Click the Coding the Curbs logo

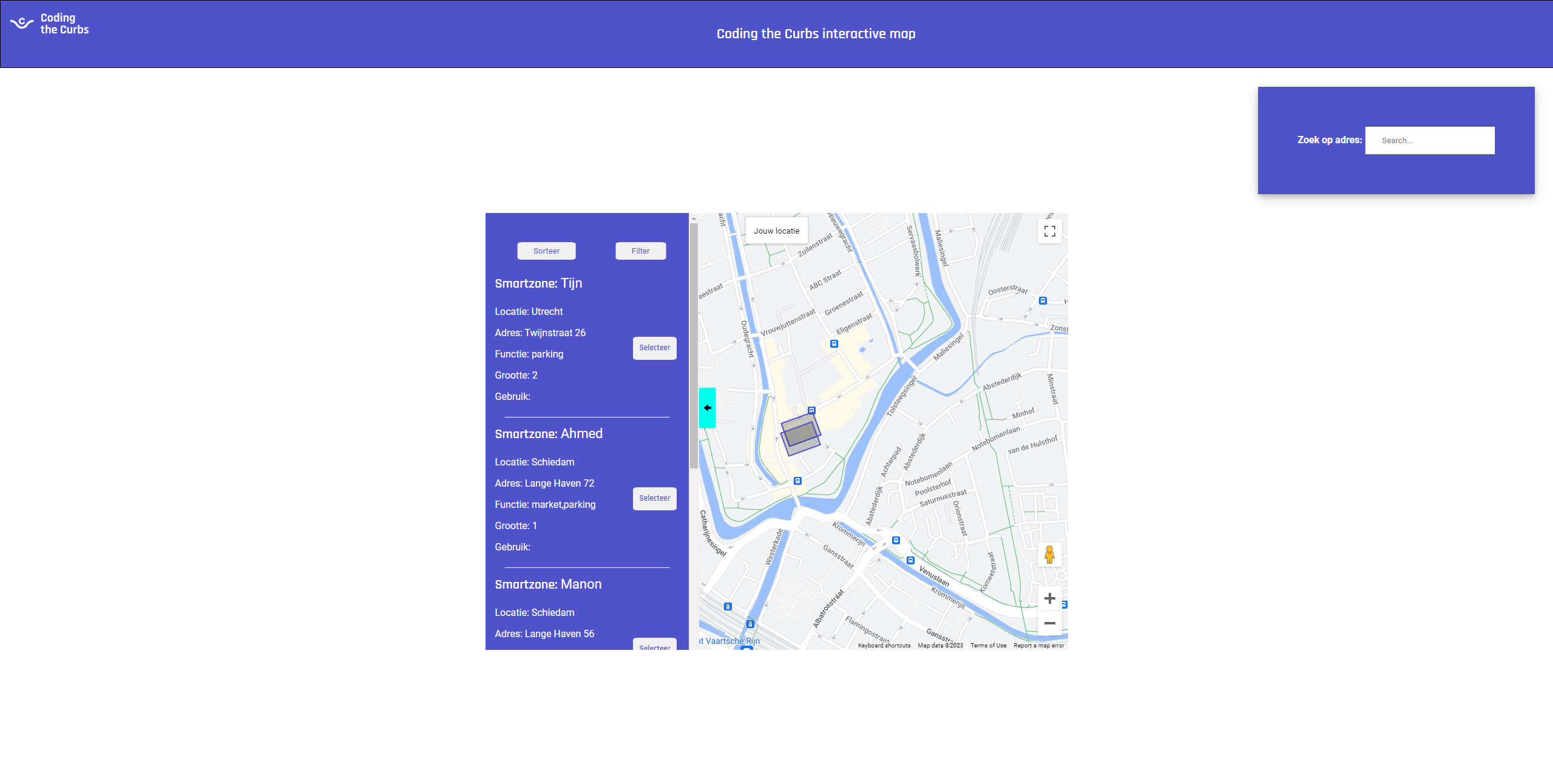pyautogui.click(x=50, y=24)
